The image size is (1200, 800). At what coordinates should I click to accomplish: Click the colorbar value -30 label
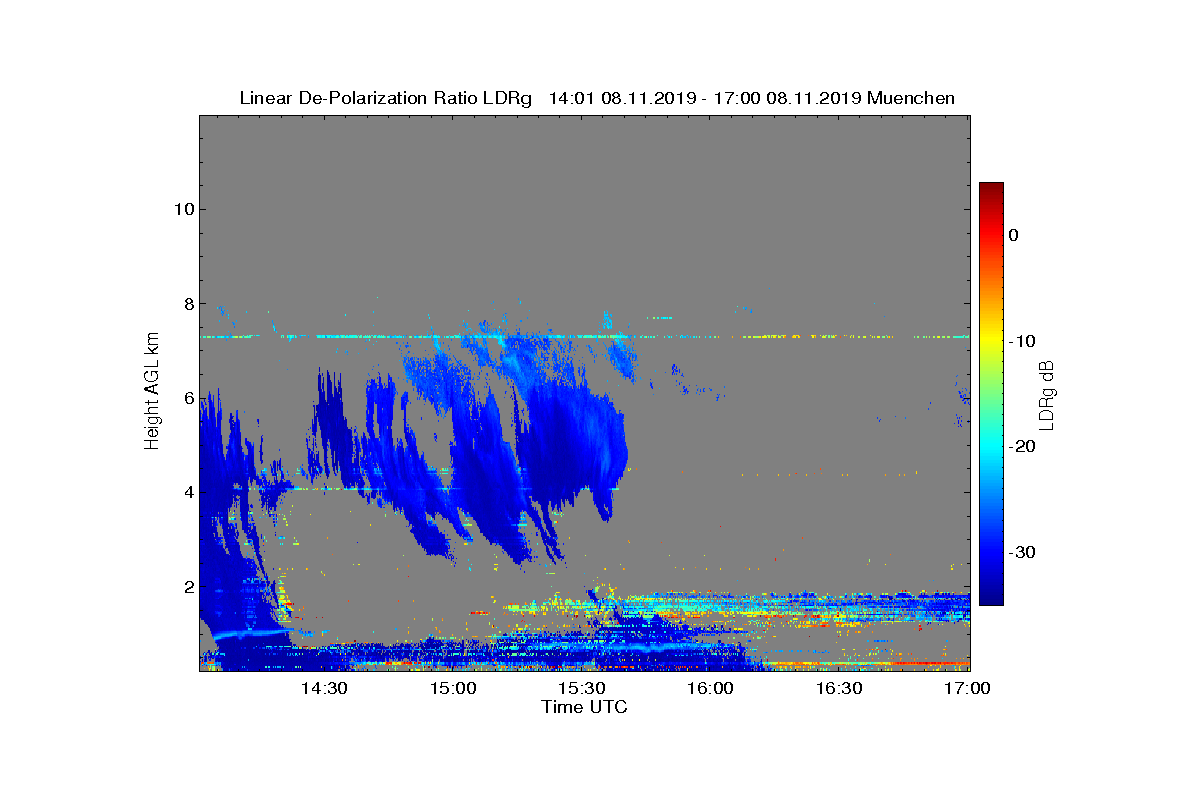pyautogui.click(x=1020, y=553)
